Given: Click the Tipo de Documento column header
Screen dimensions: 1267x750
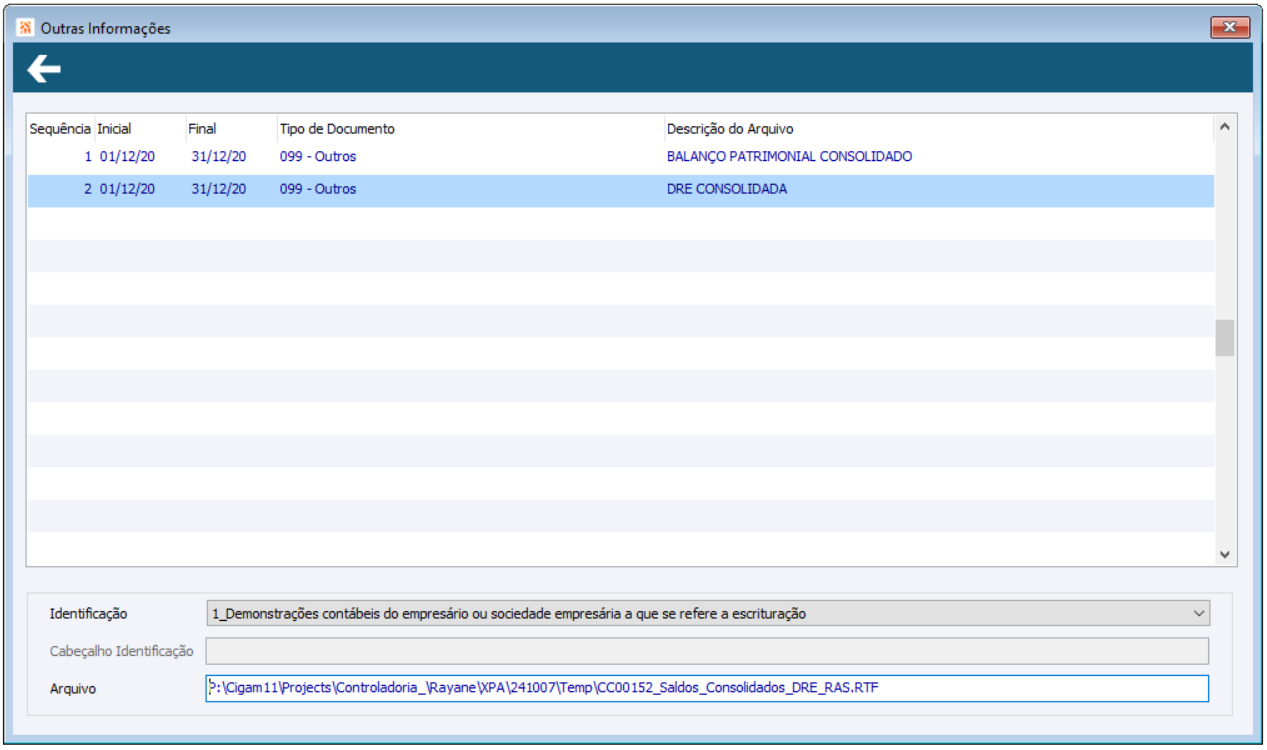Looking at the screenshot, I should click(337, 129).
